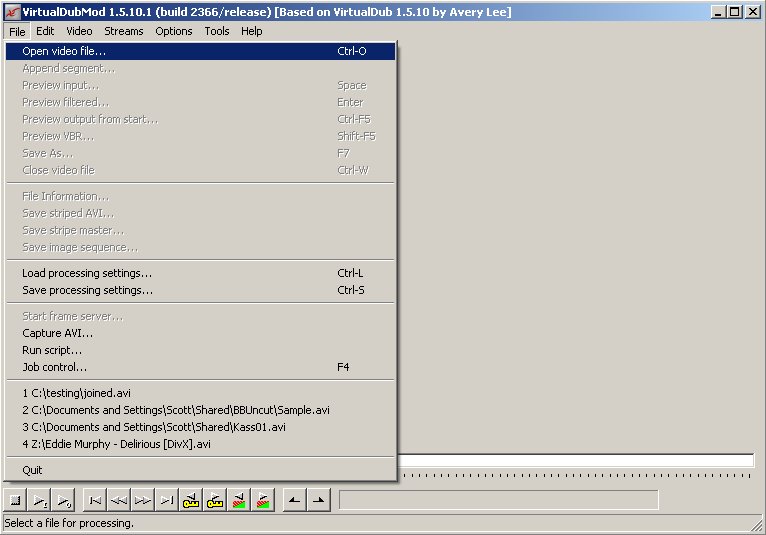The height and width of the screenshot is (535, 766).
Task: Jump to the end of the video
Action: (x=167, y=500)
